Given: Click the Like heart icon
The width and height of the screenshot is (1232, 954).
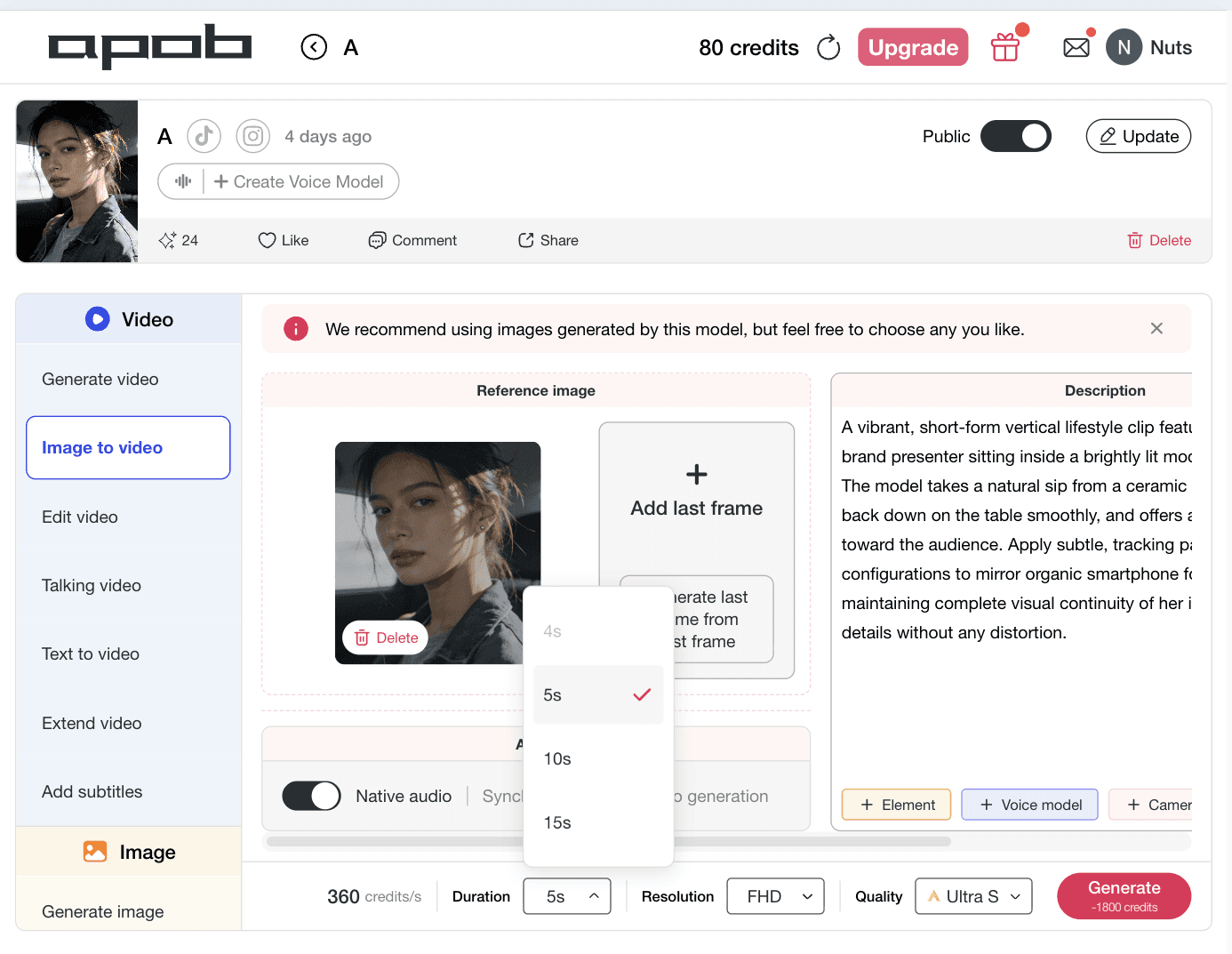Looking at the screenshot, I should (267, 240).
